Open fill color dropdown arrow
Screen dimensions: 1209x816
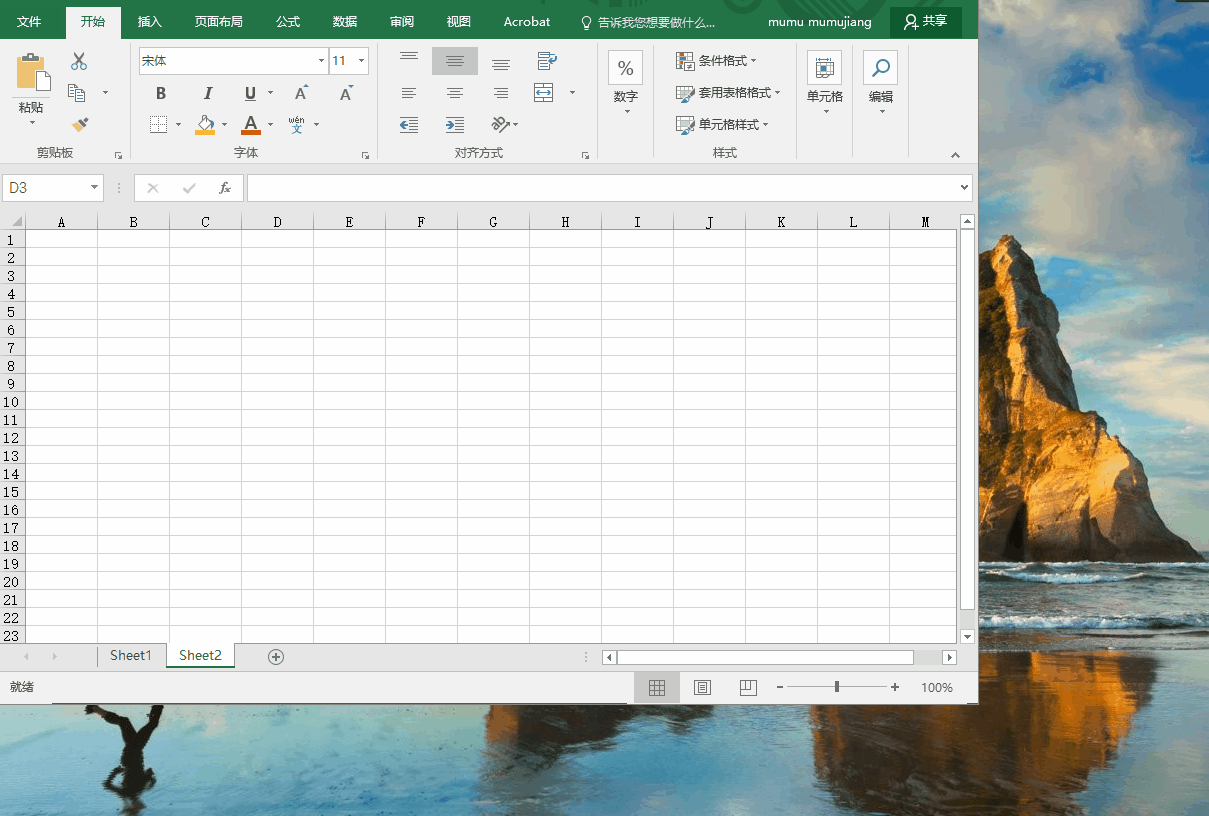[225, 125]
